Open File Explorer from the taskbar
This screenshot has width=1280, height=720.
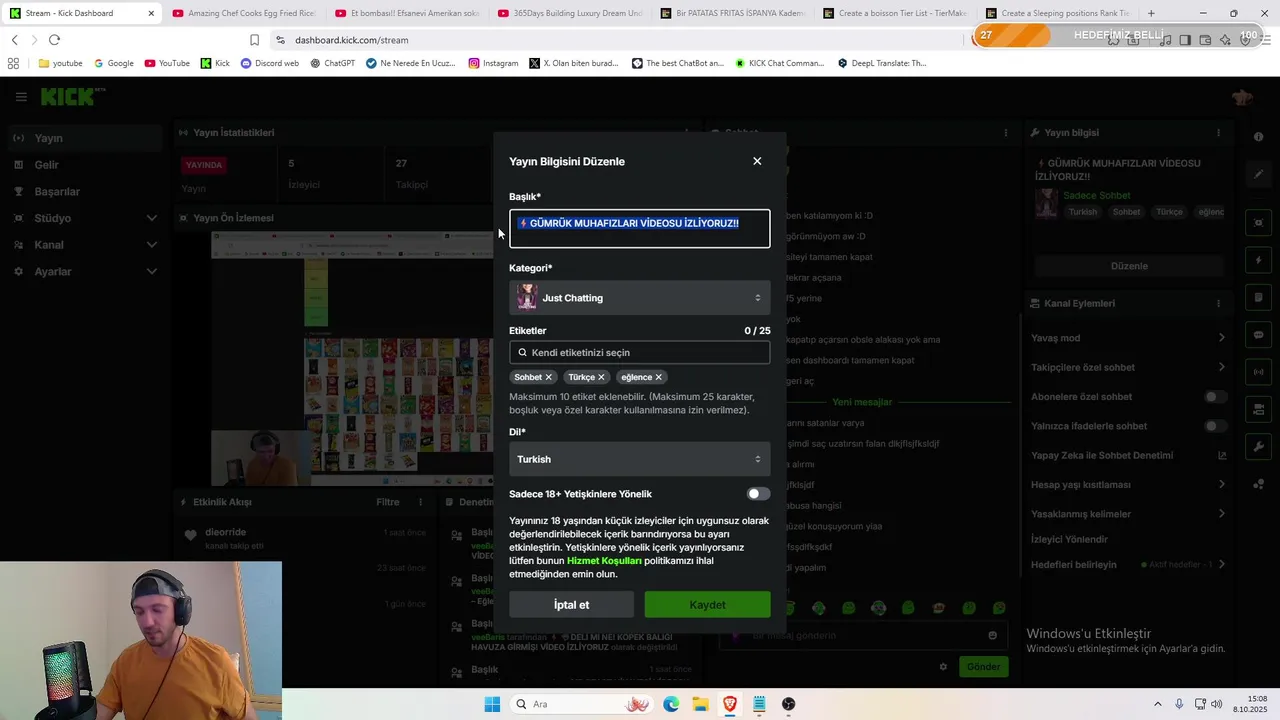700,704
